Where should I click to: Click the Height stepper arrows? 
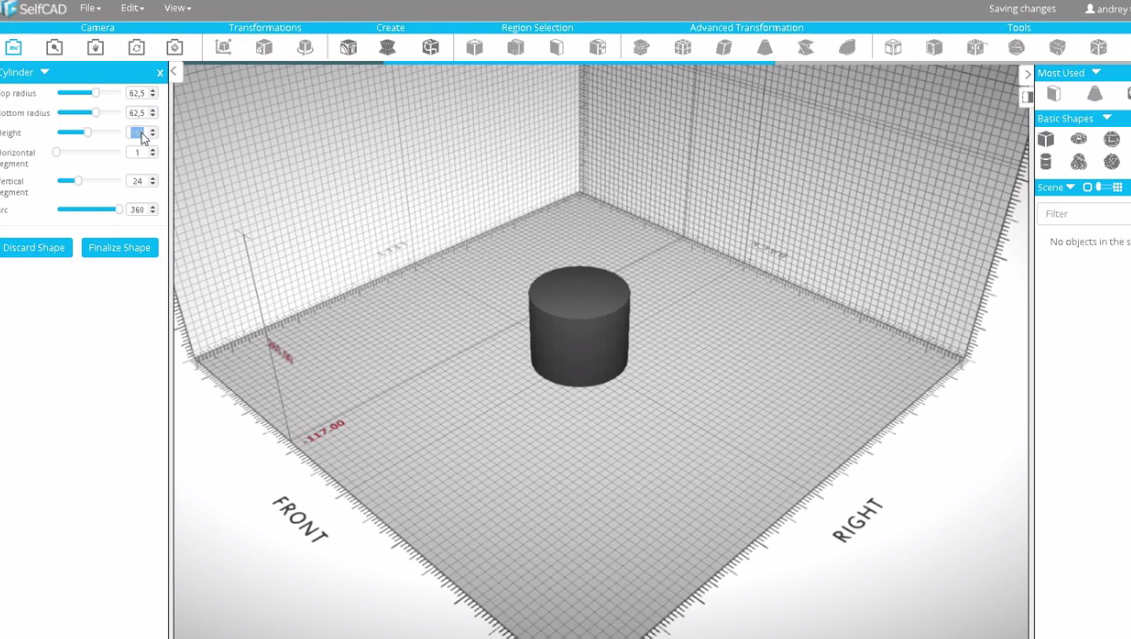(x=153, y=133)
